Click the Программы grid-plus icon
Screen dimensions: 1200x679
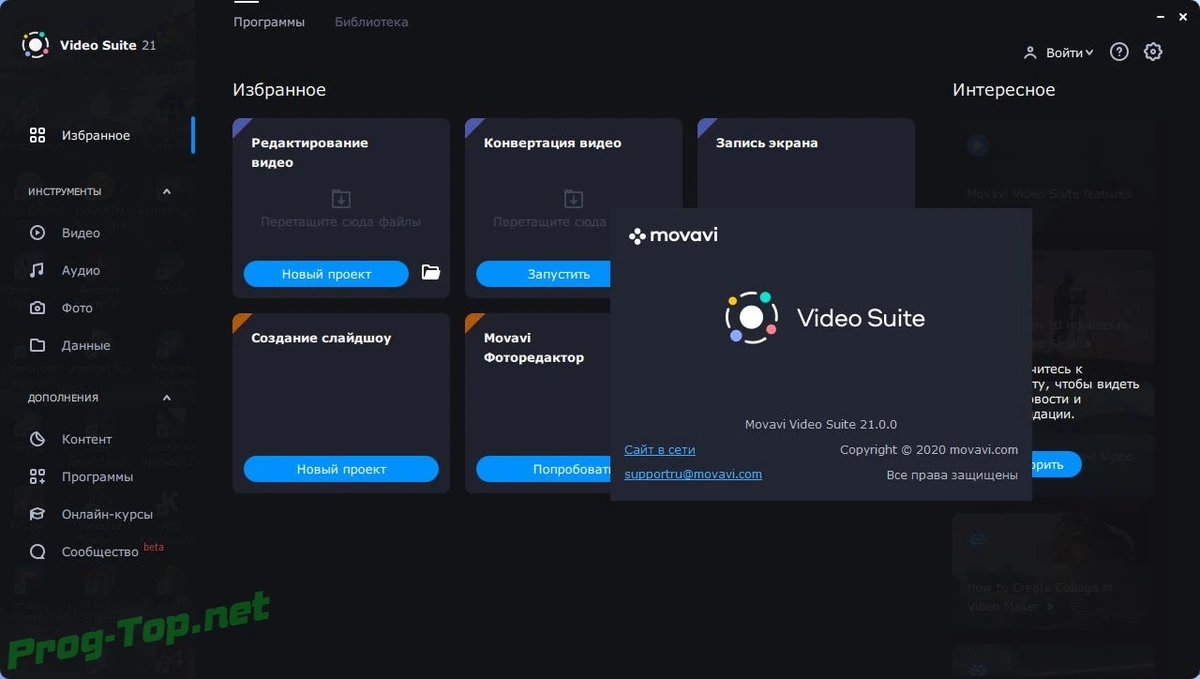pos(37,477)
